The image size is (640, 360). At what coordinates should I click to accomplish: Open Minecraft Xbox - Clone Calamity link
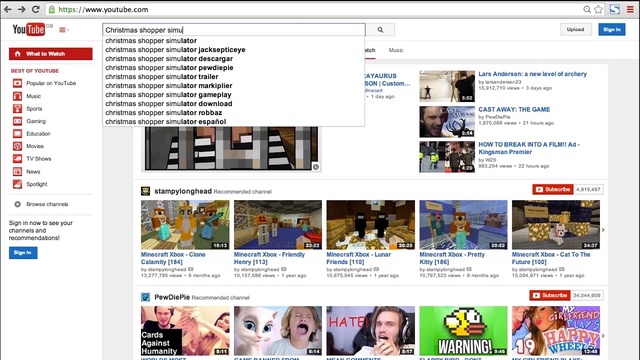(x=173, y=258)
